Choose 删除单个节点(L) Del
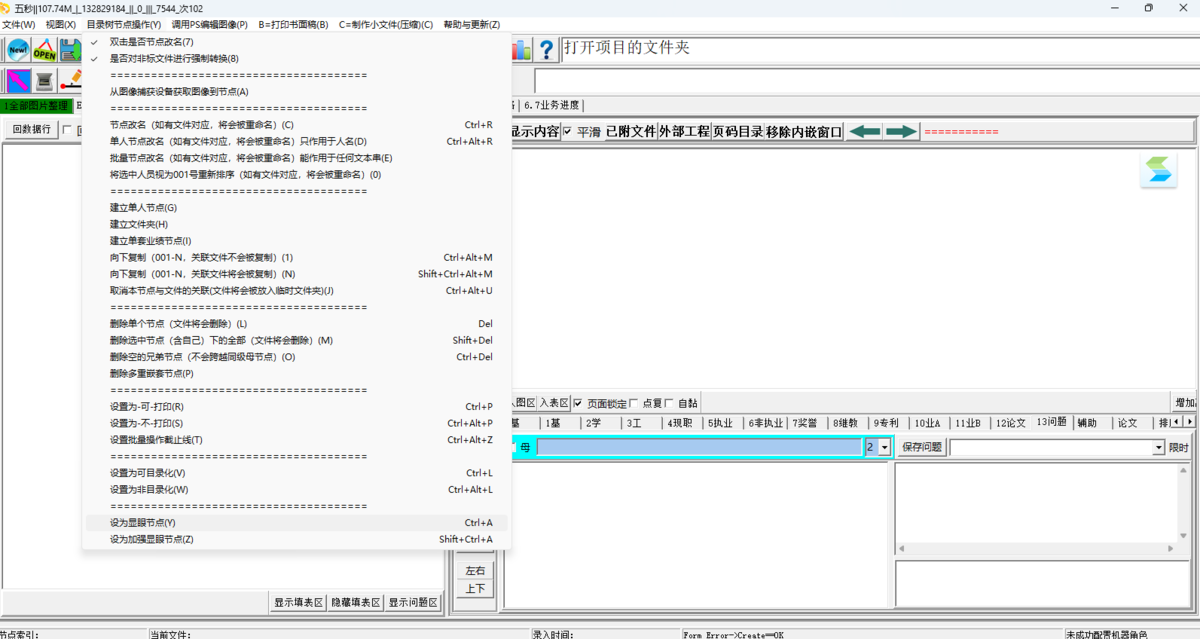This screenshot has width=1200, height=639. coord(297,324)
